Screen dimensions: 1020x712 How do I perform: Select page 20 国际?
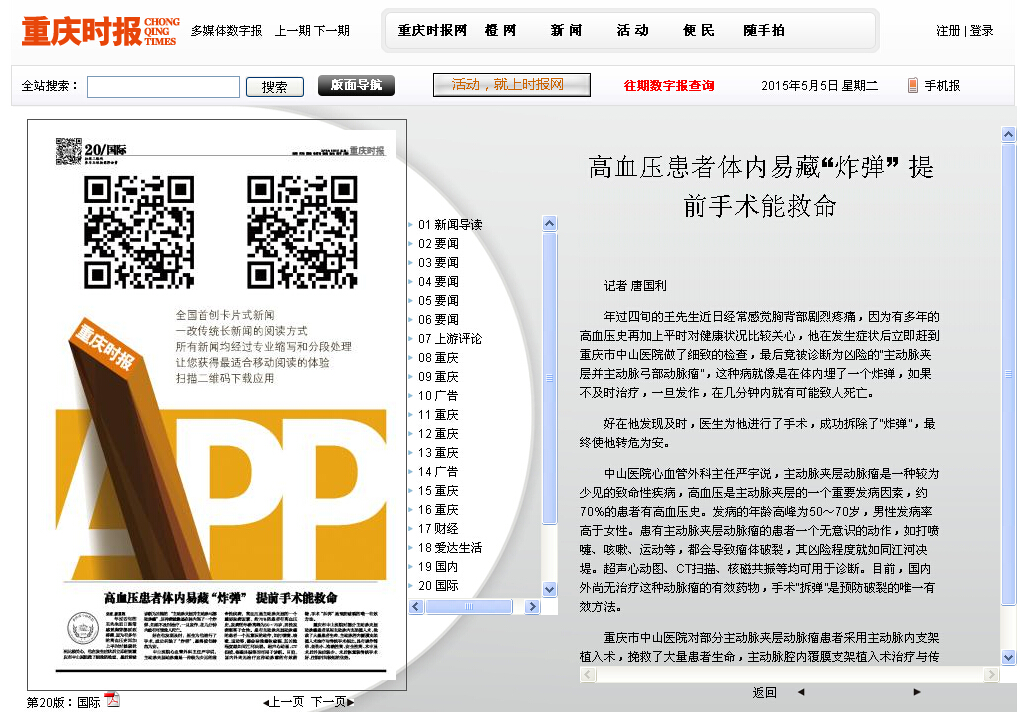tap(438, 585)
